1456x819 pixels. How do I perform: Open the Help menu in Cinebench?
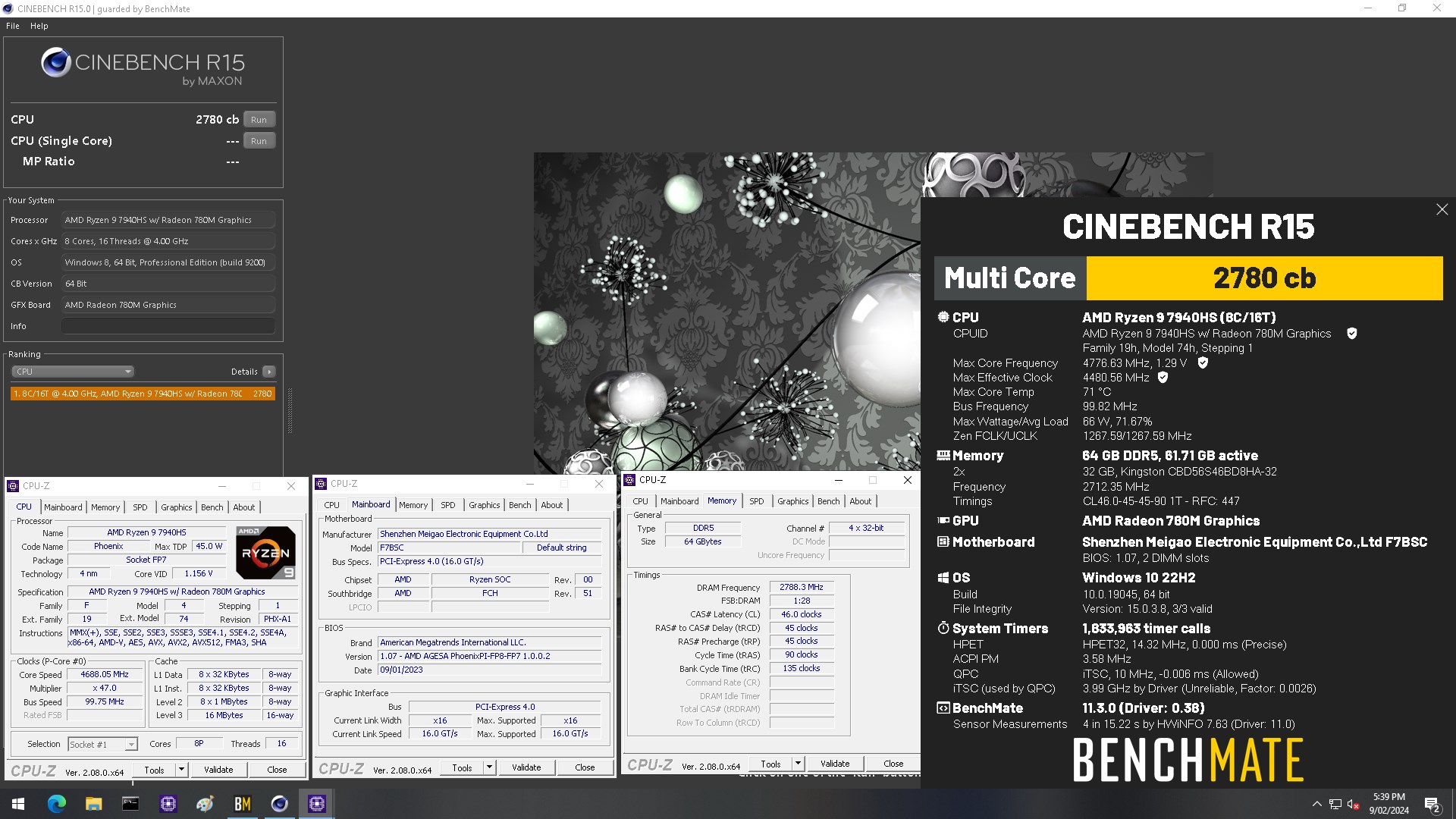click(x=39, y=26)
